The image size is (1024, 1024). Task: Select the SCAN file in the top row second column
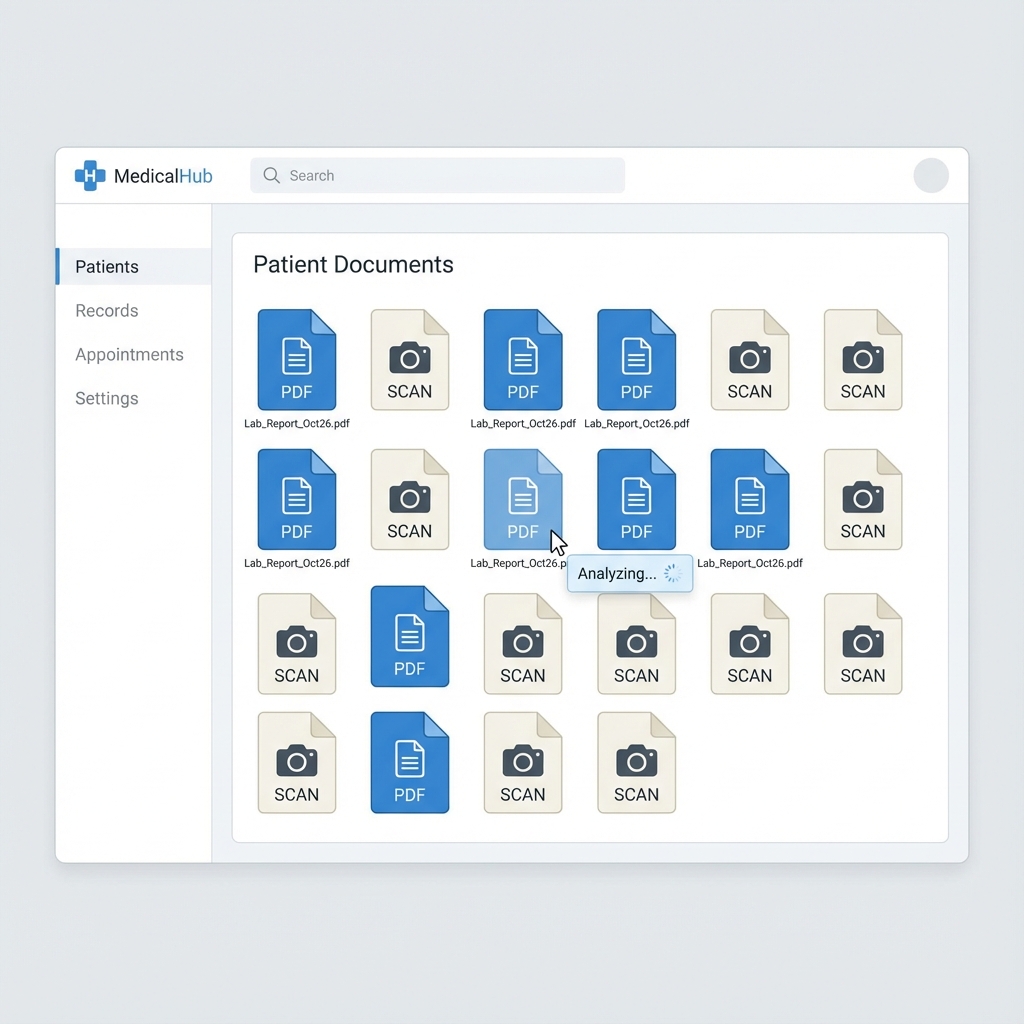(410, 360)
